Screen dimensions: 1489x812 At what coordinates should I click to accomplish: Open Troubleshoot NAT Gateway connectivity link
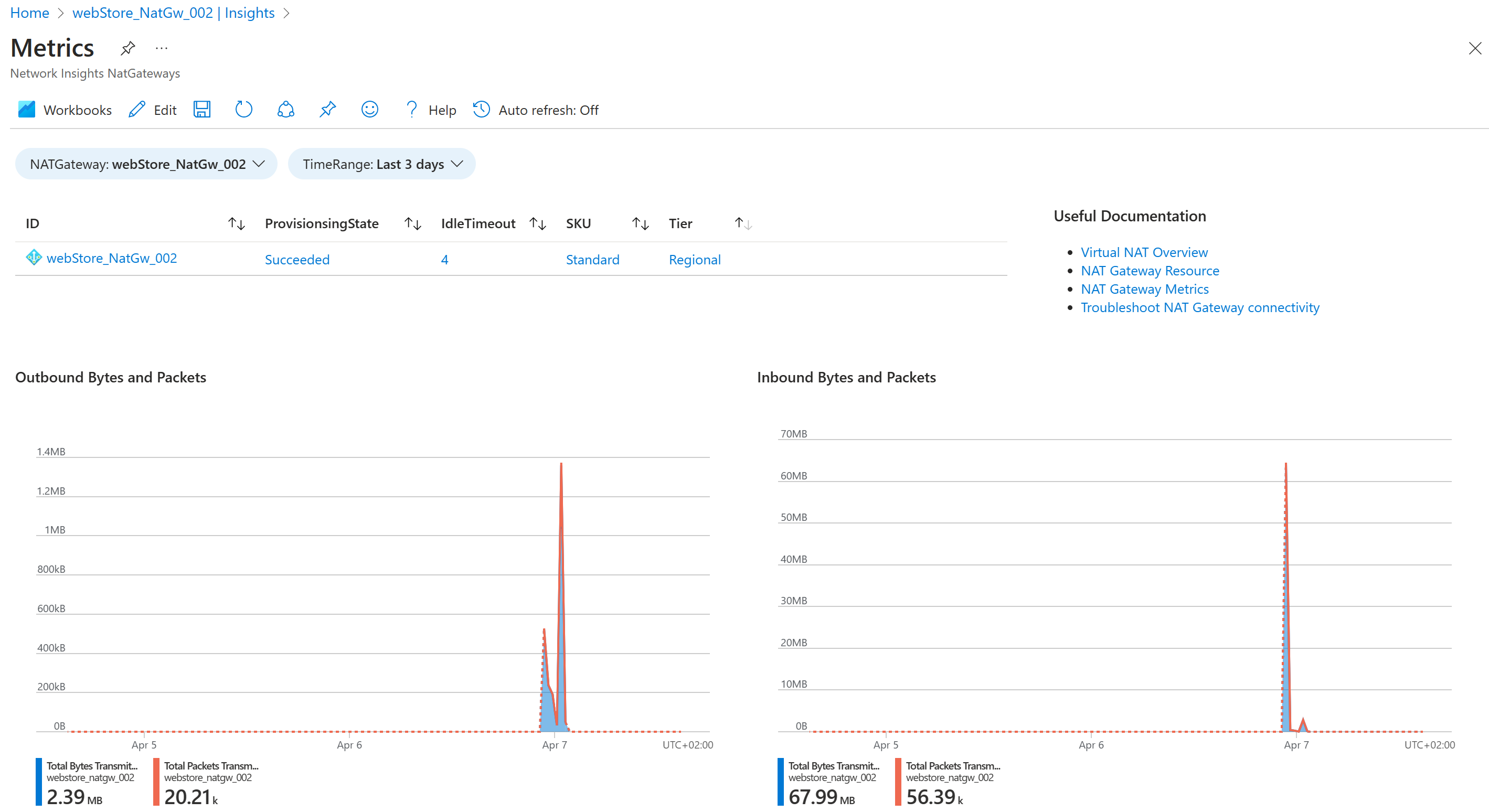tap(1199, 307)
